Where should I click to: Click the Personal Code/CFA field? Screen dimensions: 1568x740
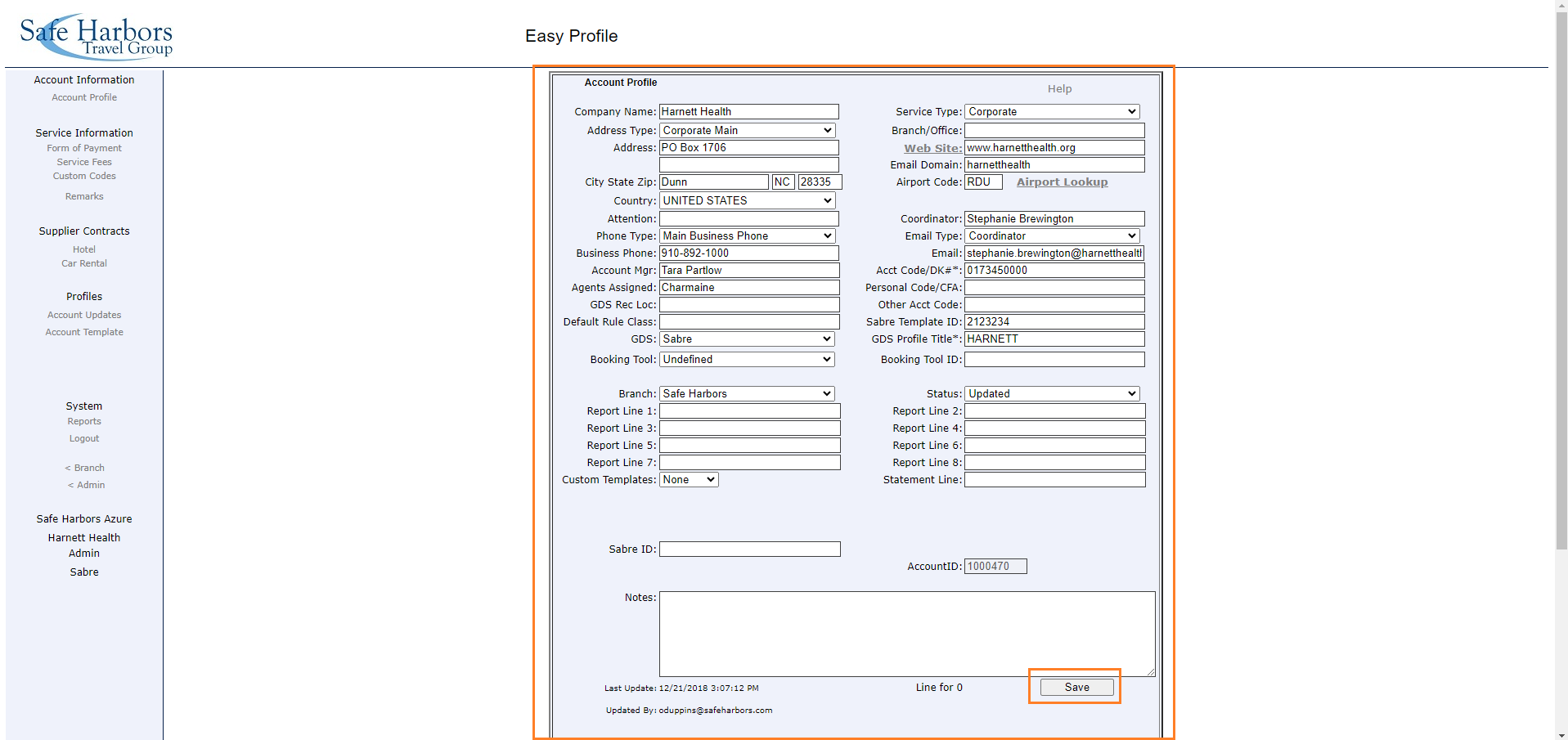point(1054,288)
